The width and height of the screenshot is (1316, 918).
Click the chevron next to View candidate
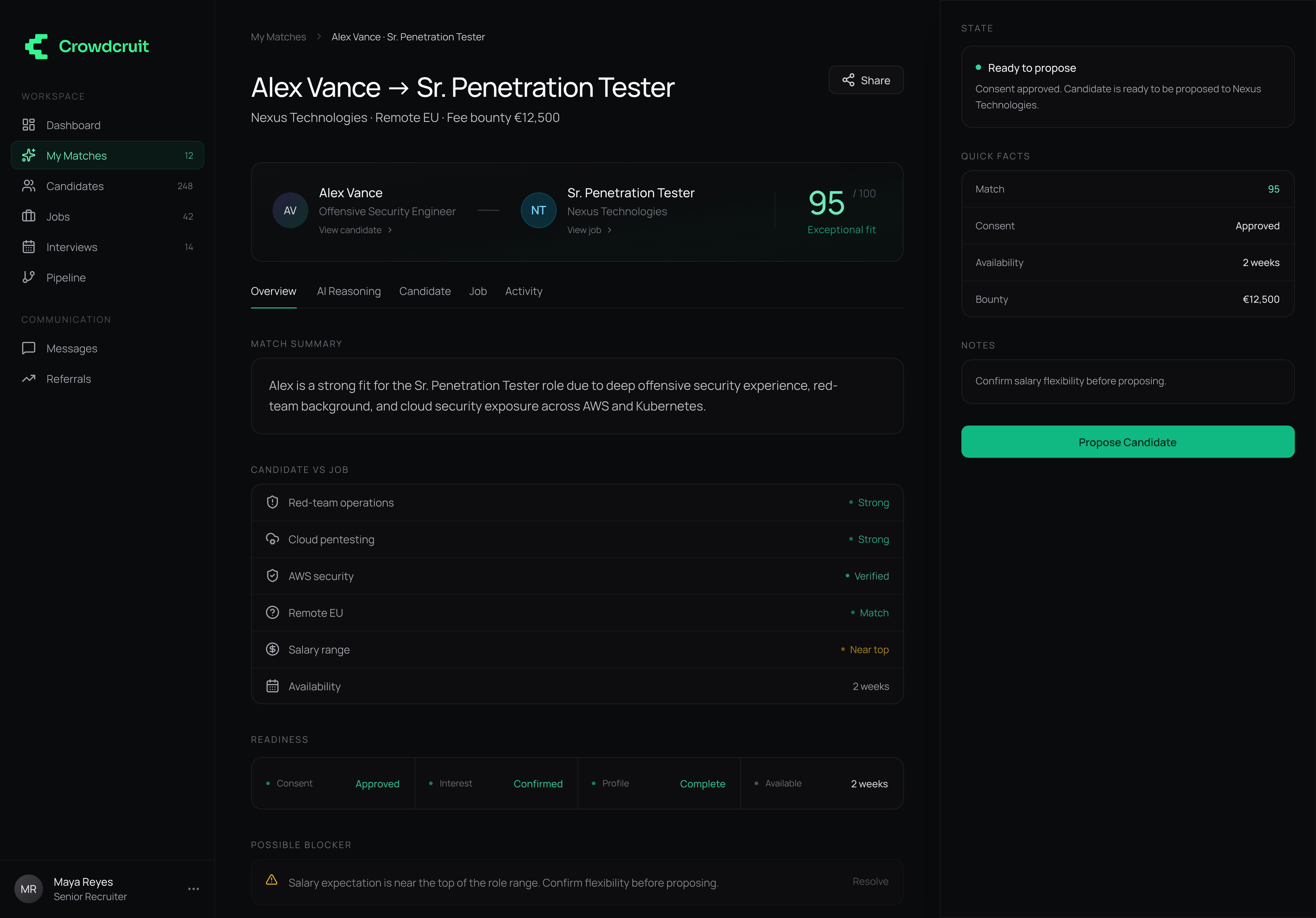[x=390, y=230]
